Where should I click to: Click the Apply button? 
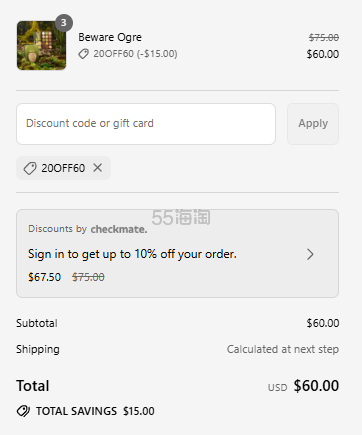[x=313, y=124]
